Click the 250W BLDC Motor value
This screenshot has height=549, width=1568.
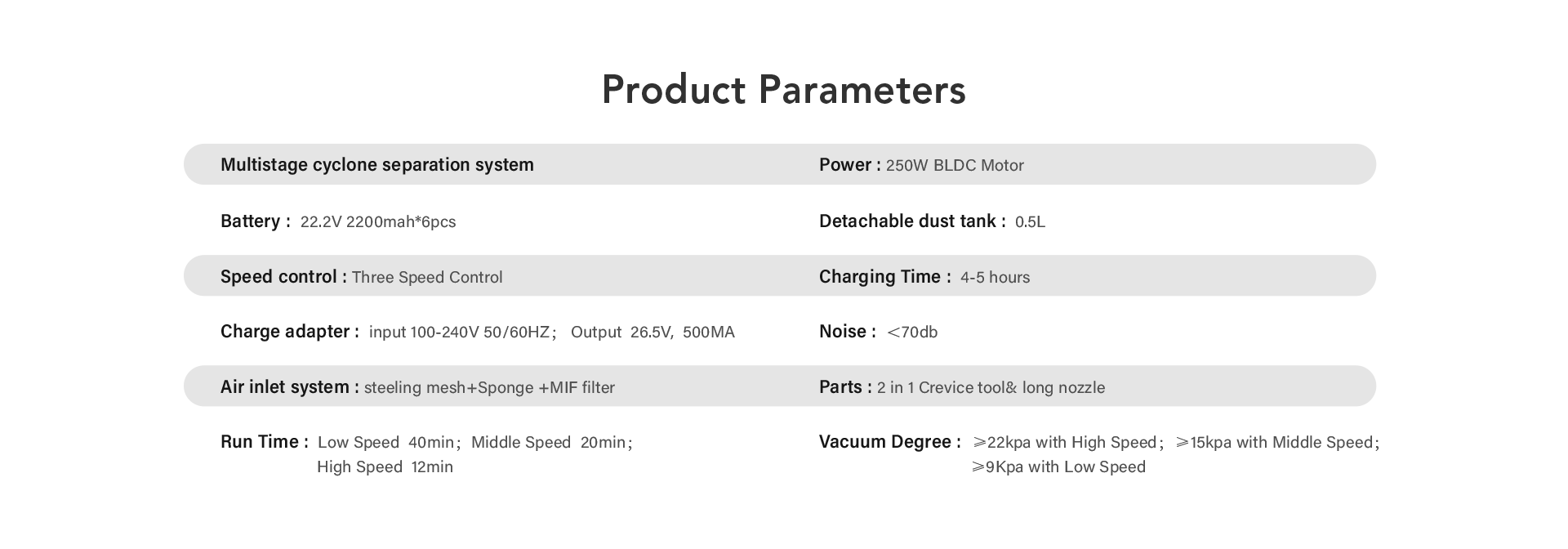tap(955, 166)
